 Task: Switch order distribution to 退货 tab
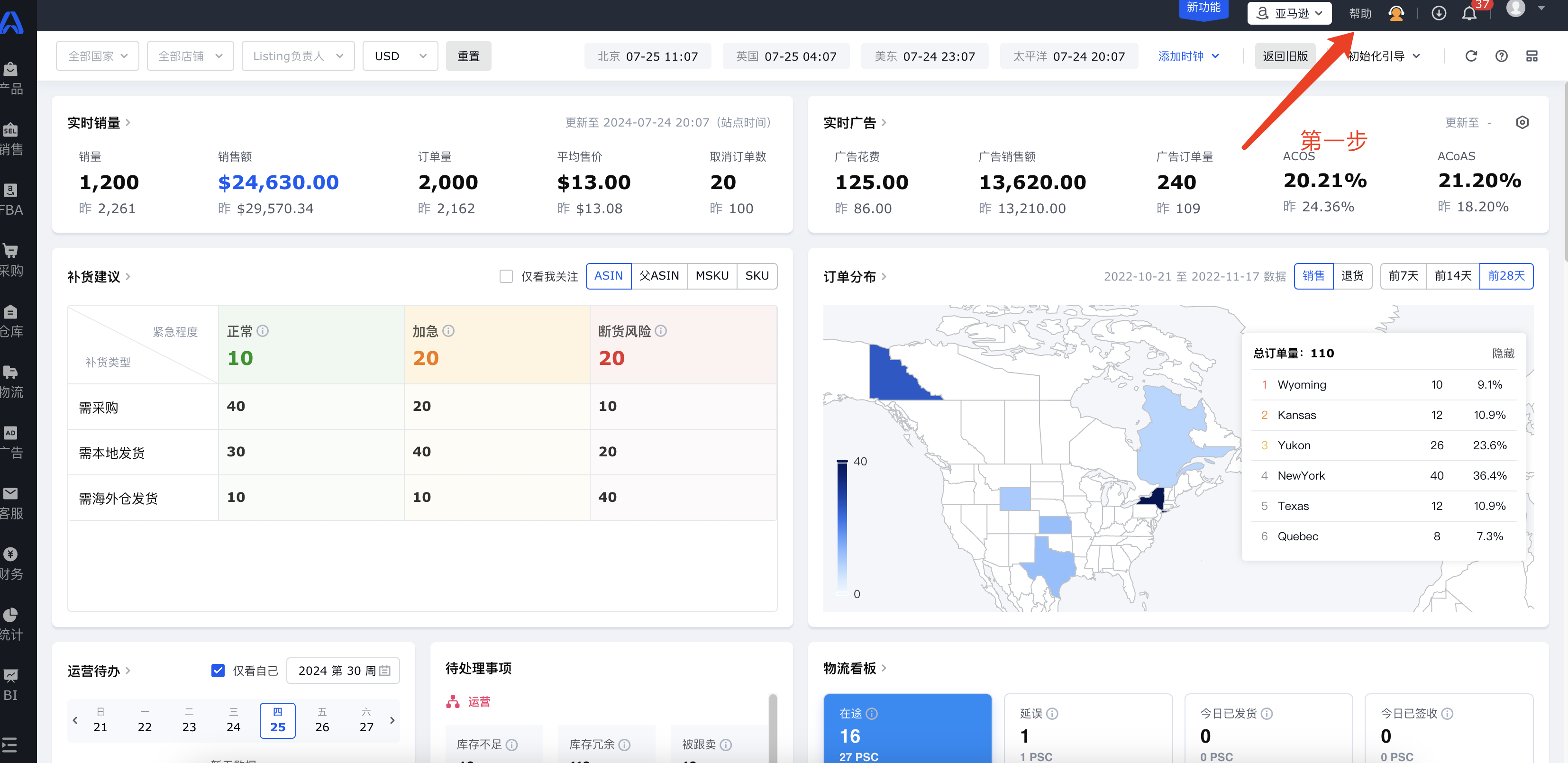[x=1352, y=276]
